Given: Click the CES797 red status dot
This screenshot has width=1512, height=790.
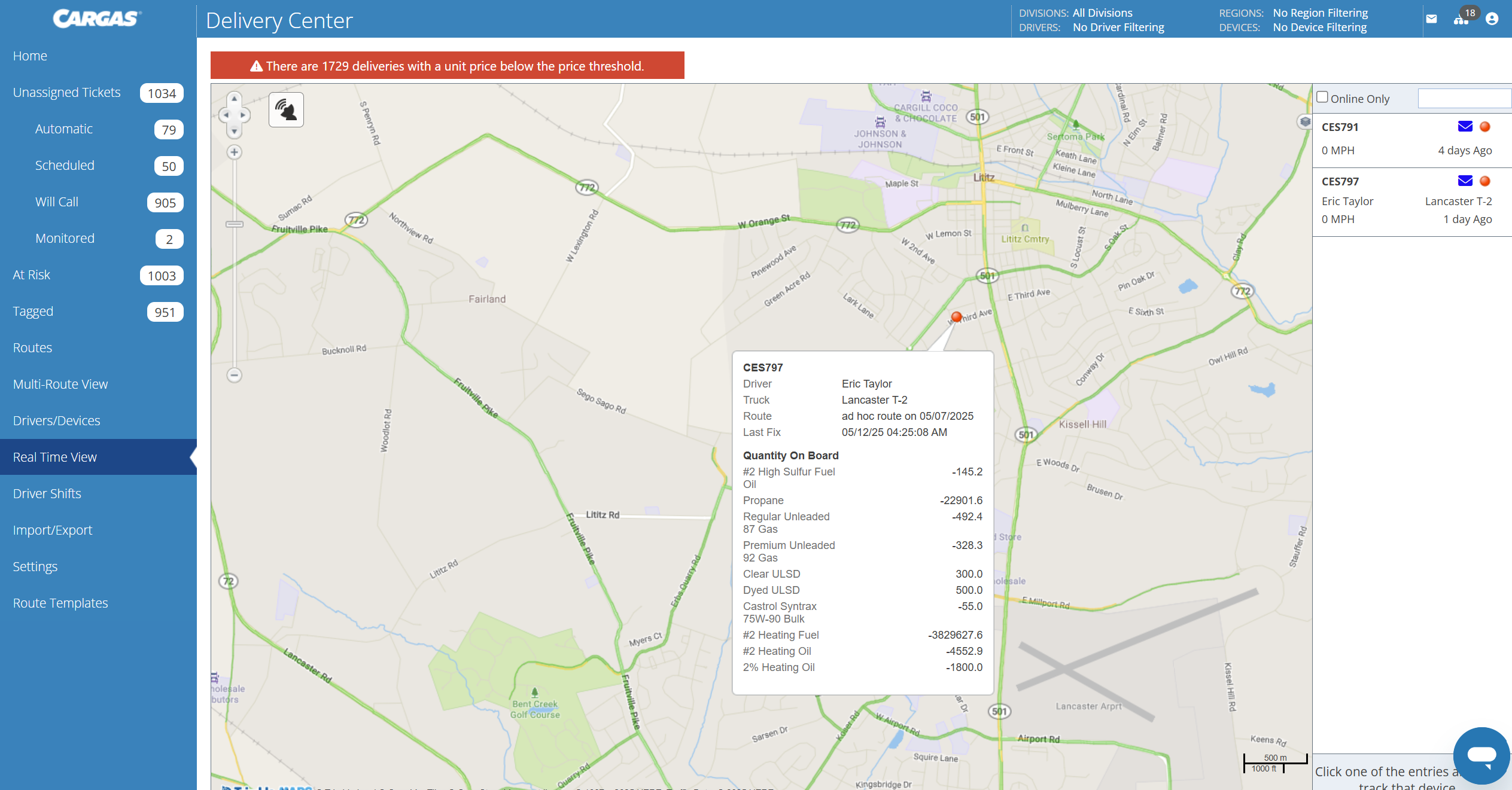Looking at the screenshot, I should (x=1484, y=181).
